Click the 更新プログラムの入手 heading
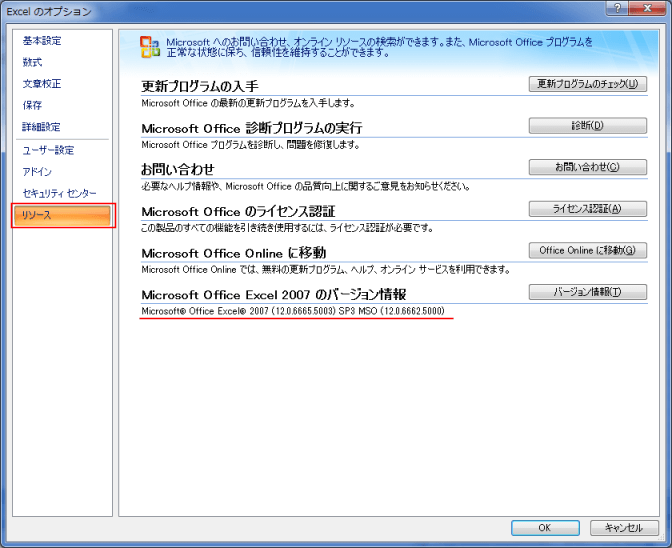The width and height of the screenshot is (672, 548). tap(200, 86)
